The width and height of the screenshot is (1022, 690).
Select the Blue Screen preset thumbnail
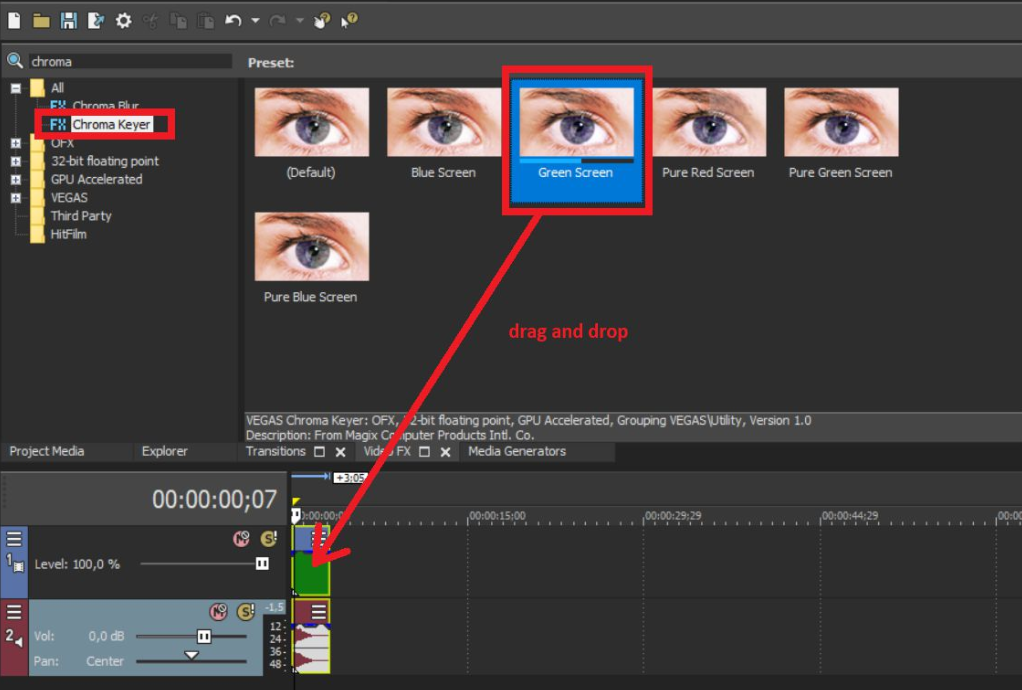[x=444, y=122]
